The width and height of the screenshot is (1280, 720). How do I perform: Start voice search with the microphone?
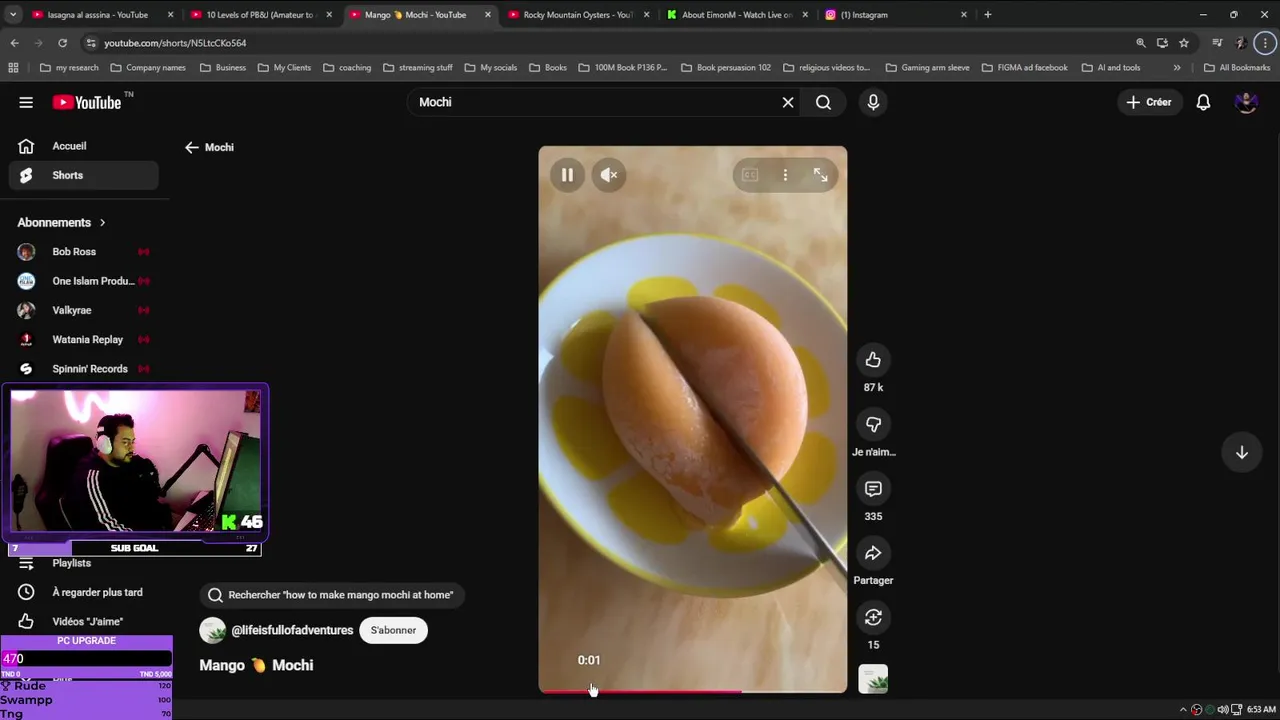(873, 102)
